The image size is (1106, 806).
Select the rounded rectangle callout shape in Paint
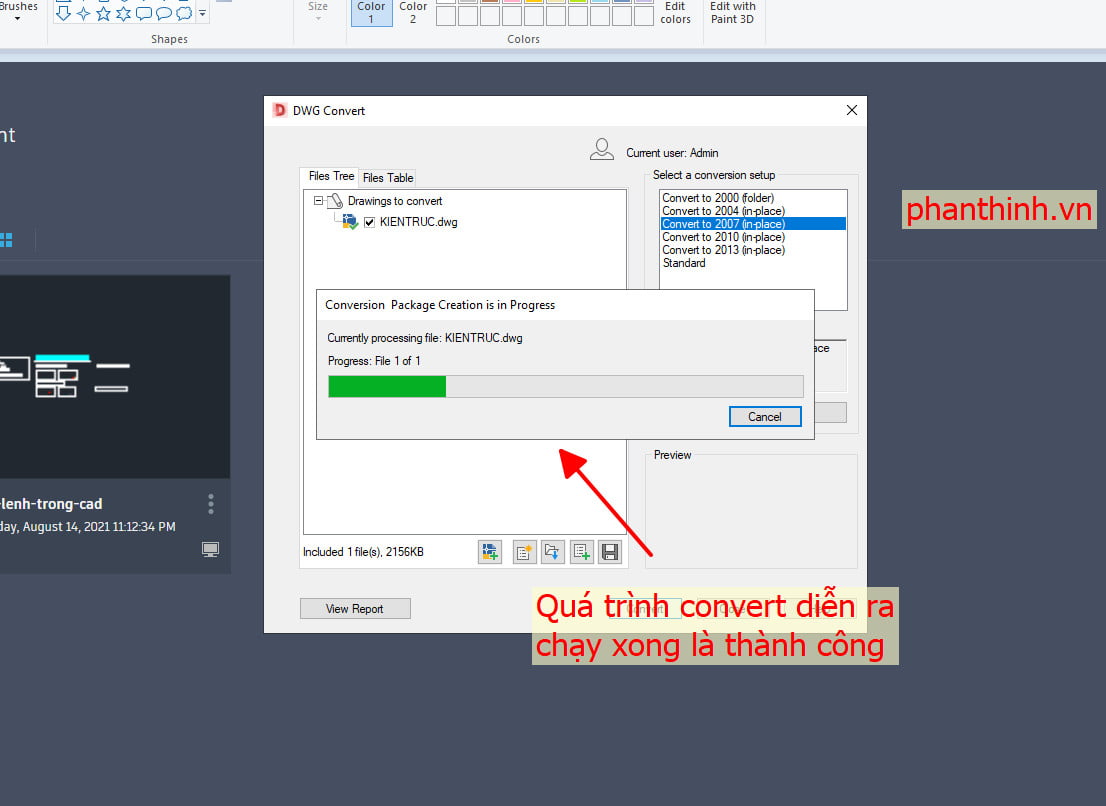coord(144,12)
